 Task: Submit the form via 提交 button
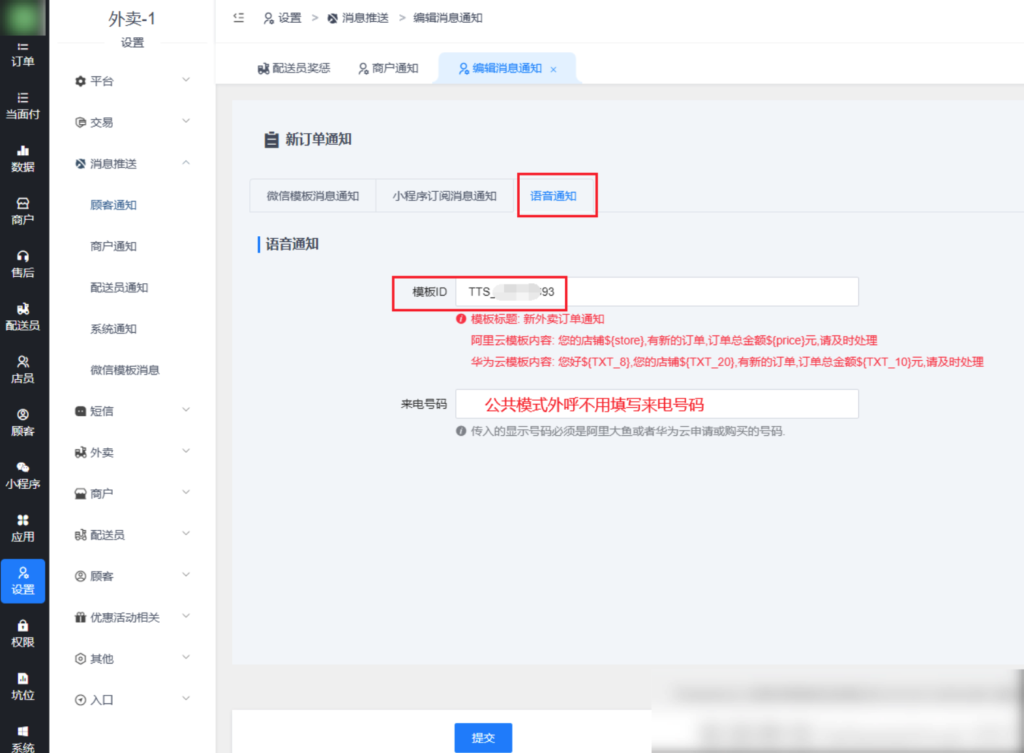click(x=483, y=737)
